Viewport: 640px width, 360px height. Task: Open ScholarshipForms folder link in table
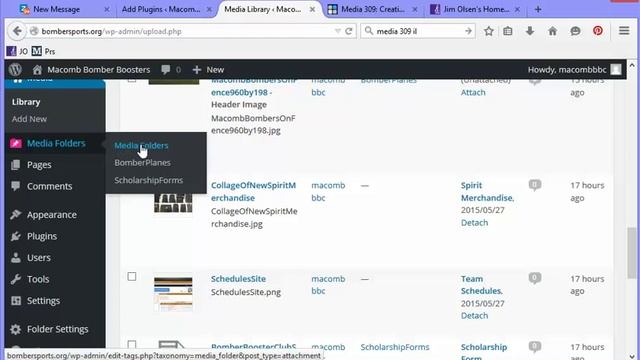(395, 347)
